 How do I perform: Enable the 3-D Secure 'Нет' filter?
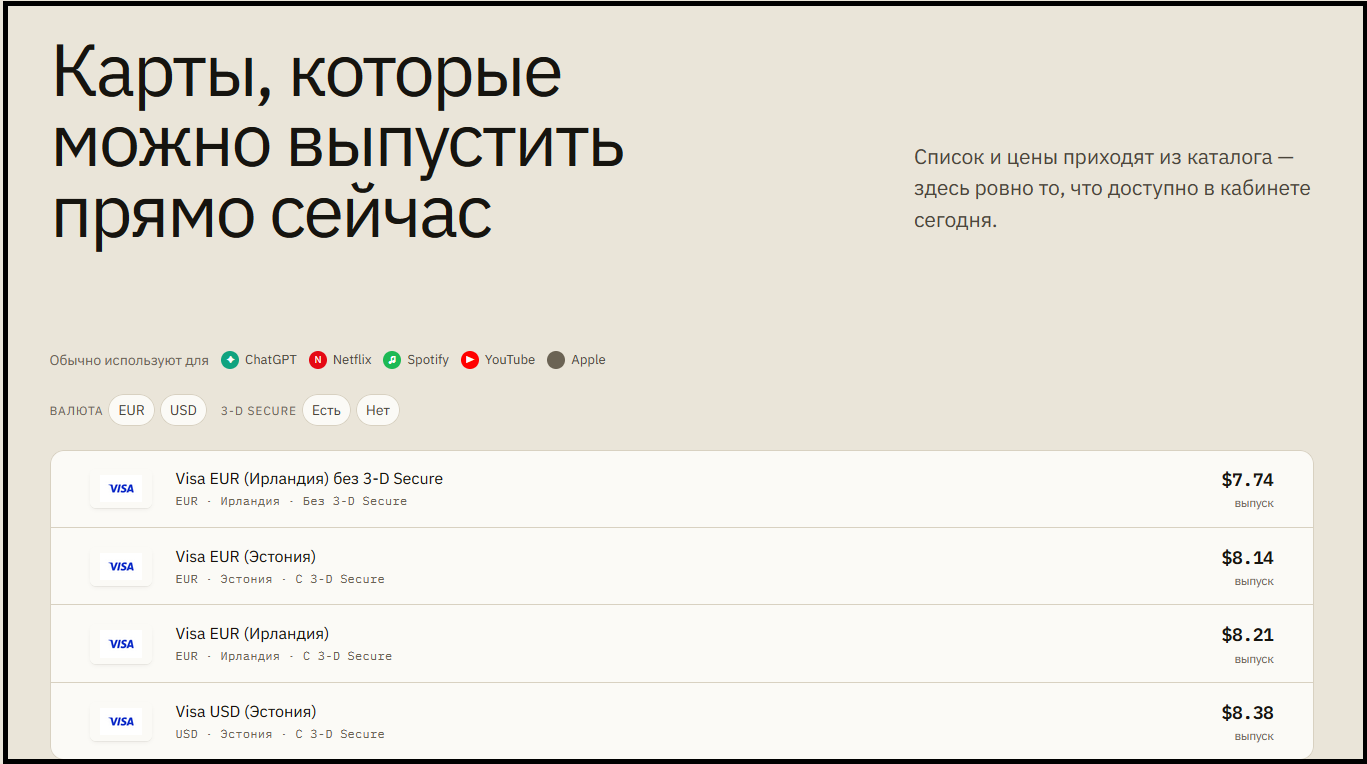[378, 410]
